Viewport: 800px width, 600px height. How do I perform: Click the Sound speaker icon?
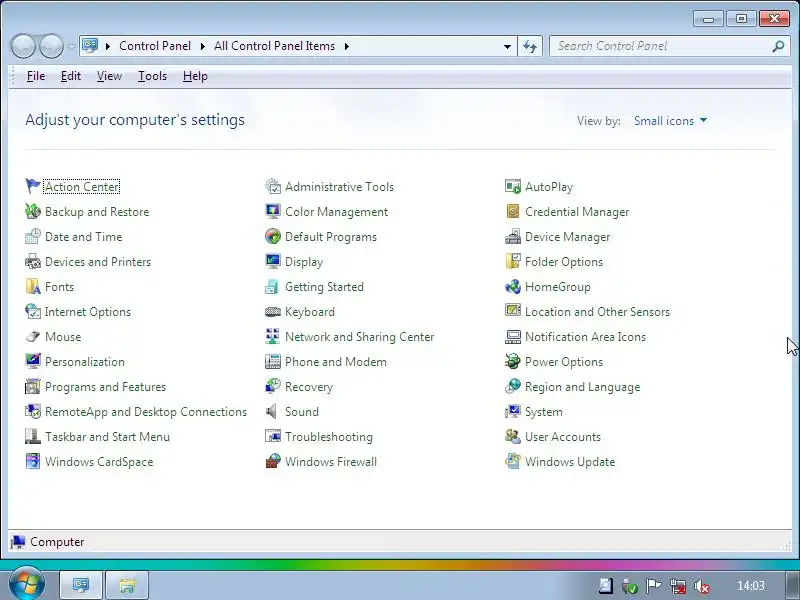click(x=272, y=412)
